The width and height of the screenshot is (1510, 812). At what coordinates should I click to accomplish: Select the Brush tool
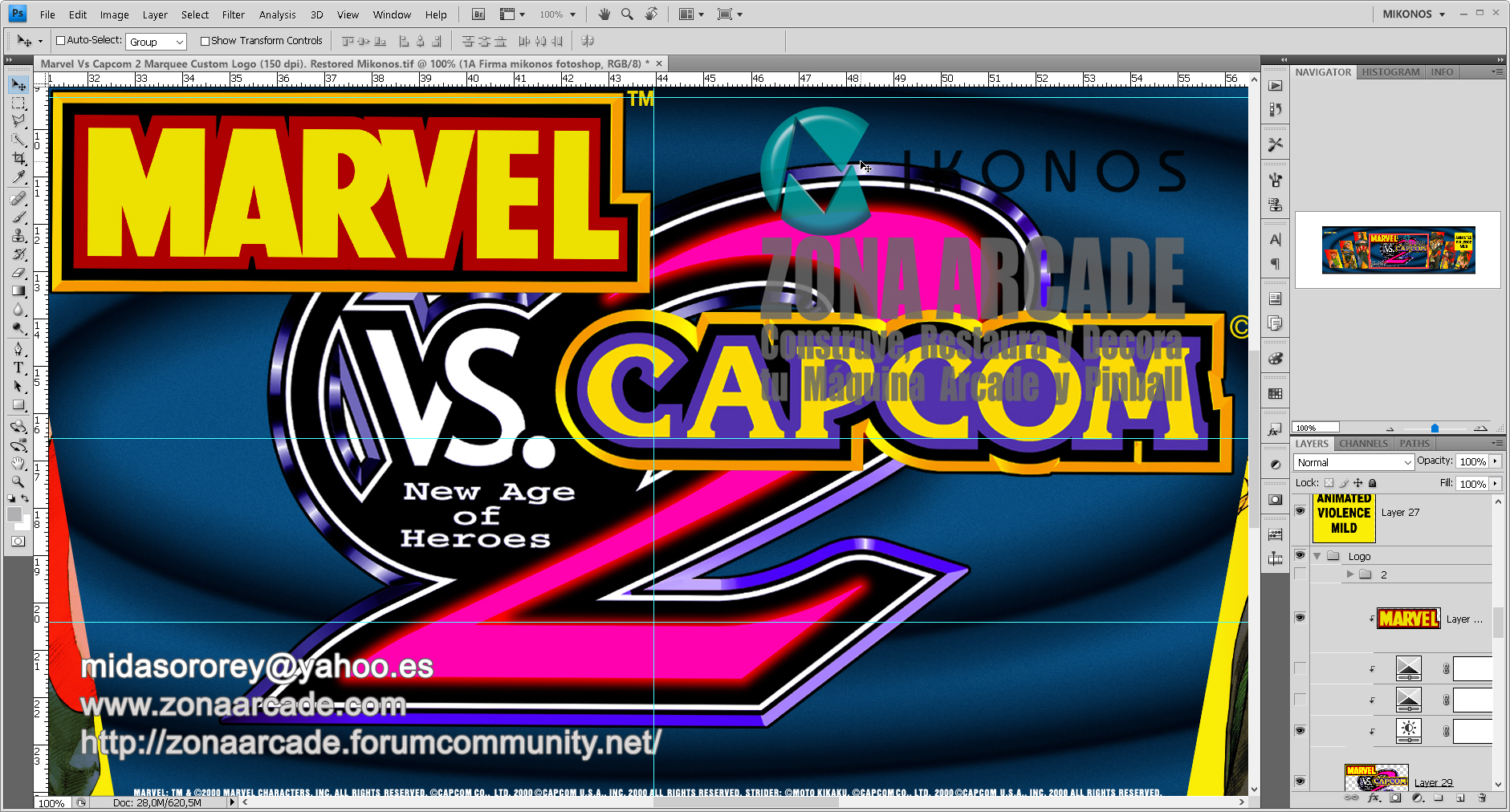coord(18,217)
